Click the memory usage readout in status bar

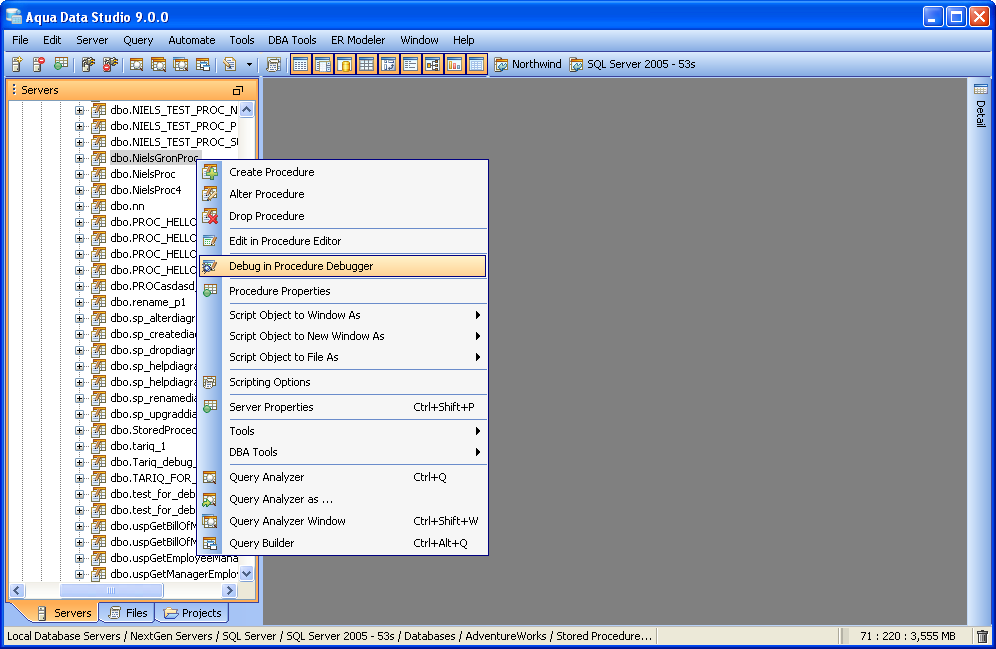[907, 636]
